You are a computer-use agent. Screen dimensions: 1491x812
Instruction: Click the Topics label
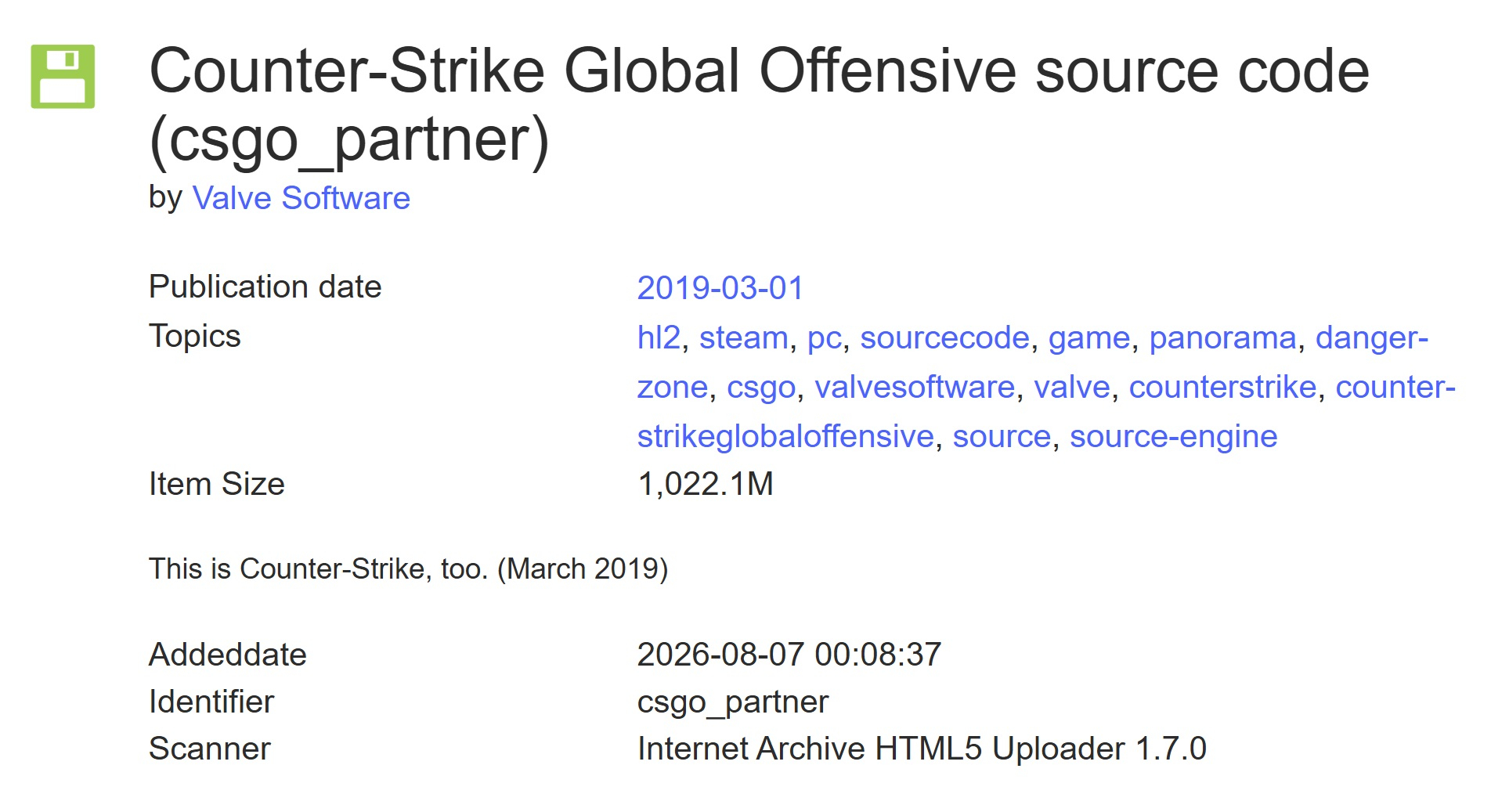(194, 336)
